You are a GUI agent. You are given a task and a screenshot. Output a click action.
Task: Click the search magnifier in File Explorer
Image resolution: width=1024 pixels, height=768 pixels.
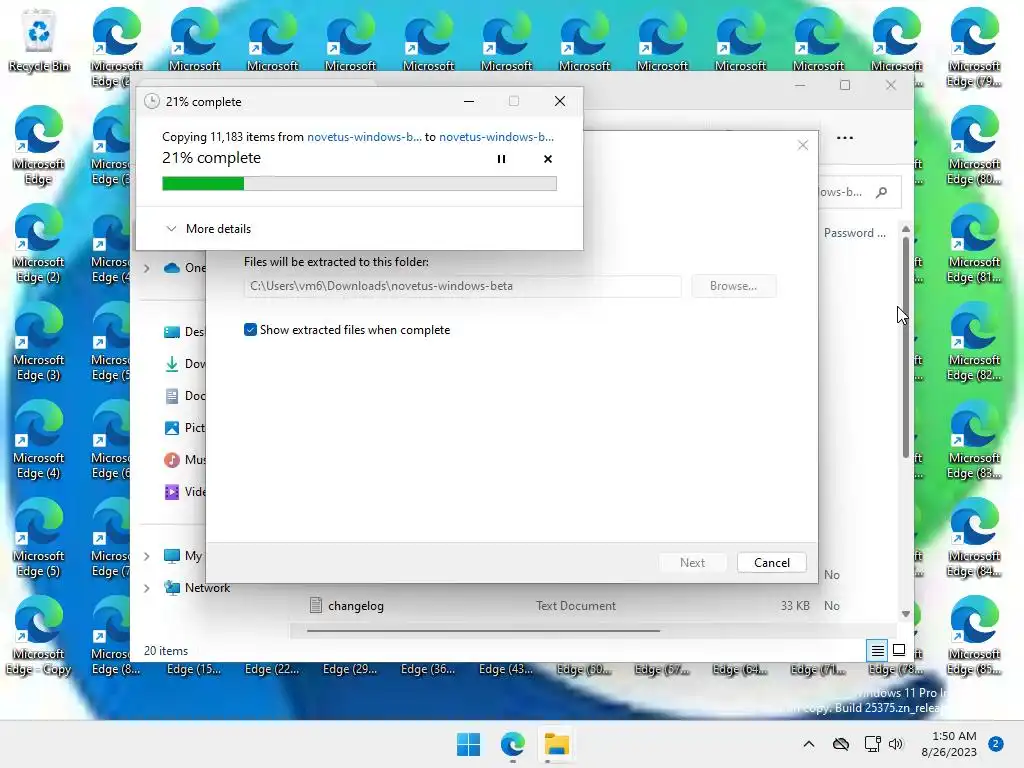882,192
